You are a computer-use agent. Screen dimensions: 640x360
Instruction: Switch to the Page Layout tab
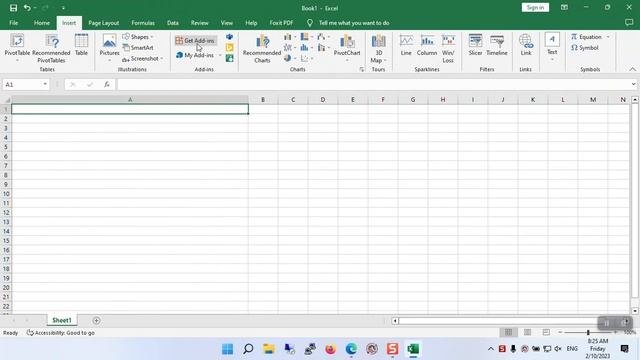point(104,23)
